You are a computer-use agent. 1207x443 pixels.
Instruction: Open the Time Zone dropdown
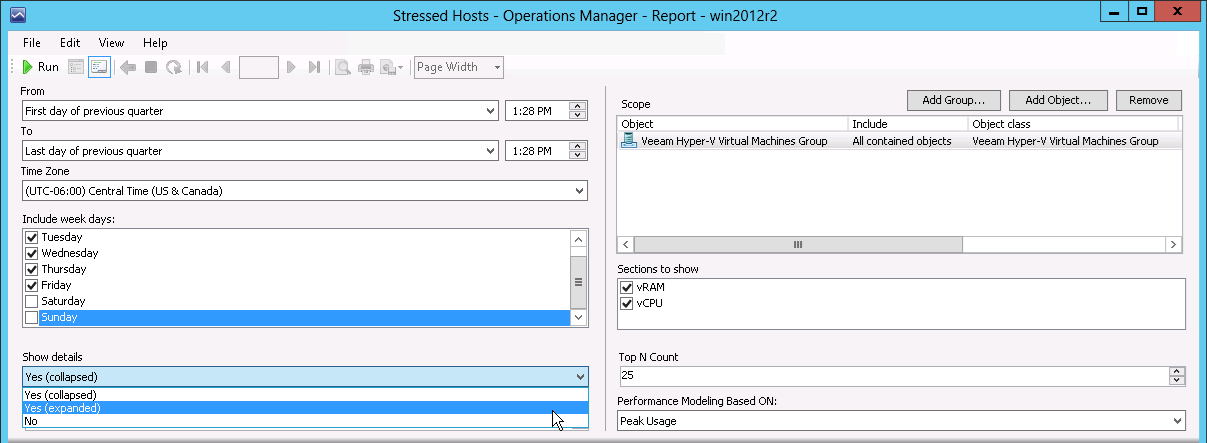coord(305,191)
